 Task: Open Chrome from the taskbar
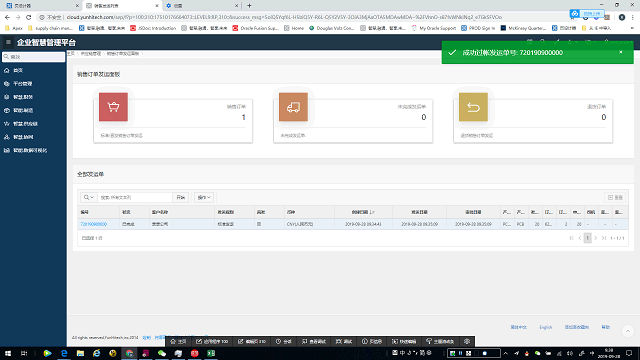(129, 353)
